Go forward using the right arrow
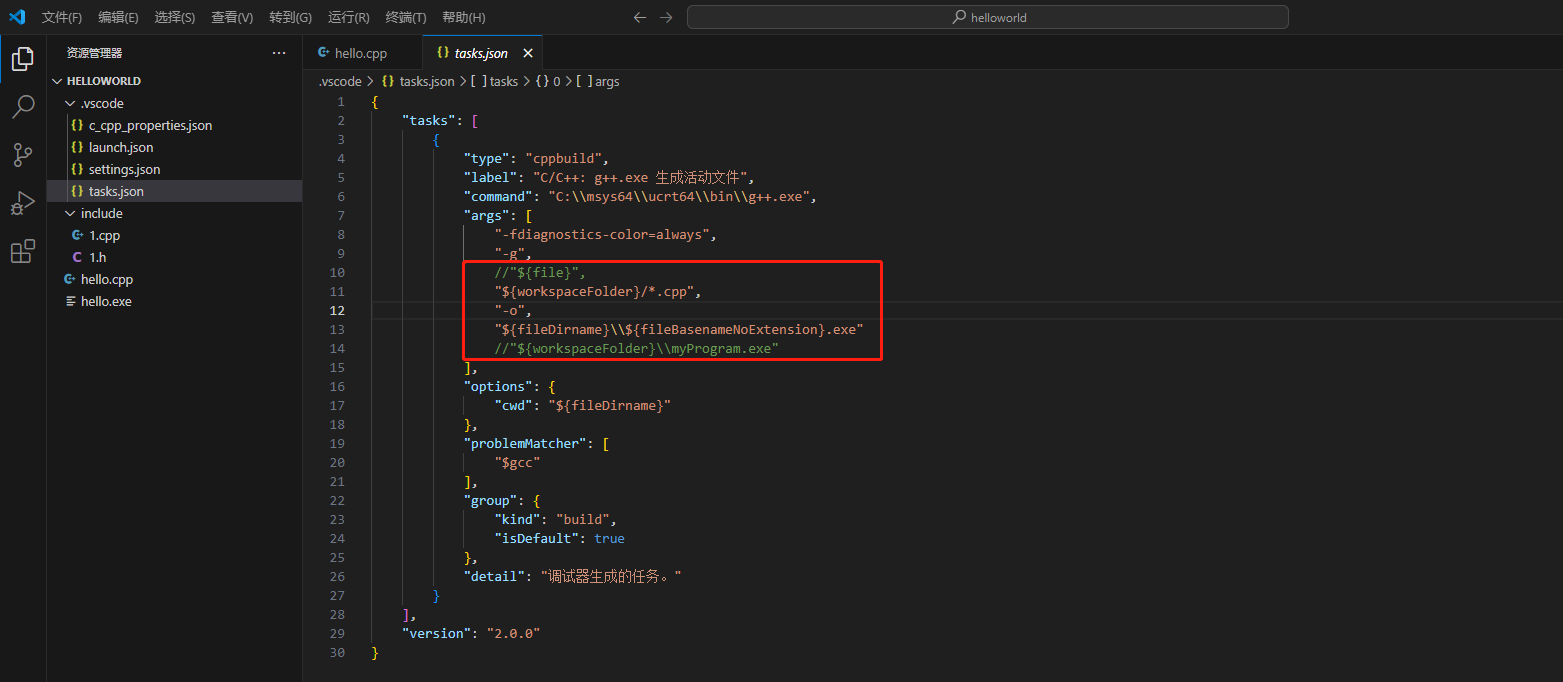The height and width of the screenshot is (682, 1563). 666,17
